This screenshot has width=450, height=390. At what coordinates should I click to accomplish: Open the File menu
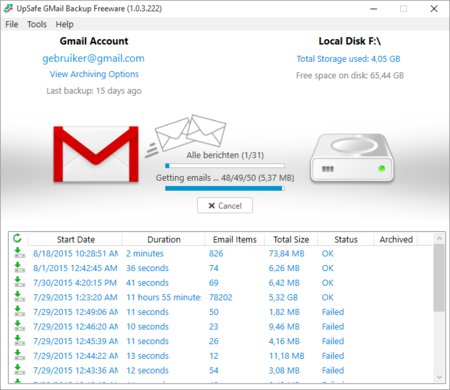click(12, 24)
